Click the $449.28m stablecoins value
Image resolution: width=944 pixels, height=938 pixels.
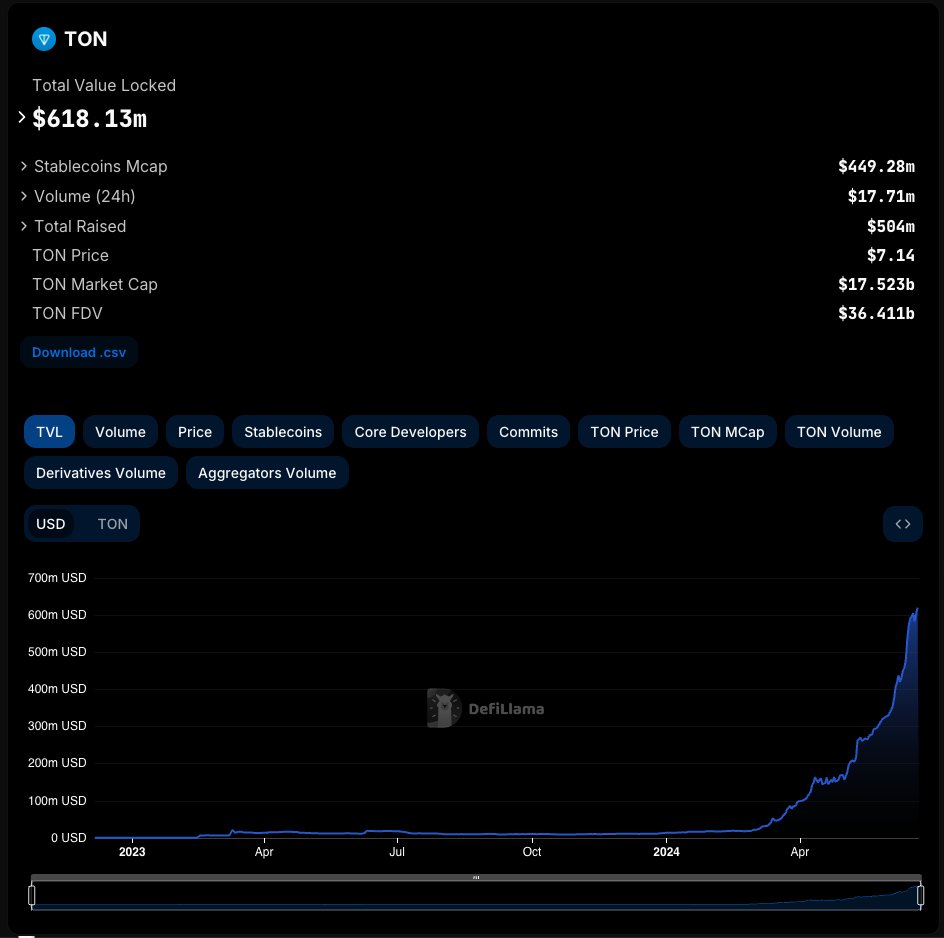pyautogui.click(x=877, y=166)
